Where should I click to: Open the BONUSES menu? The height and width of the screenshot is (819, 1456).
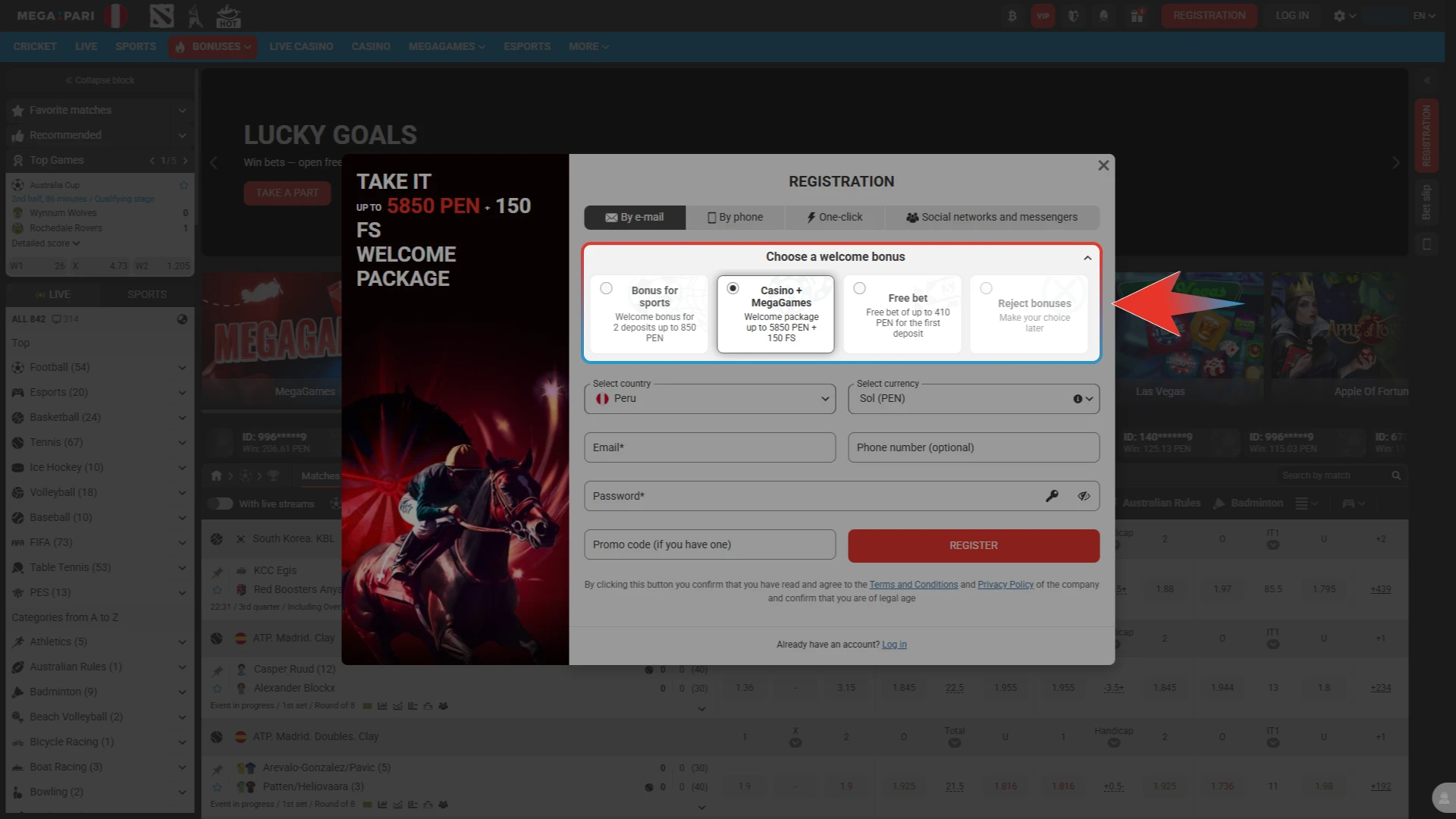pos(213,47)
